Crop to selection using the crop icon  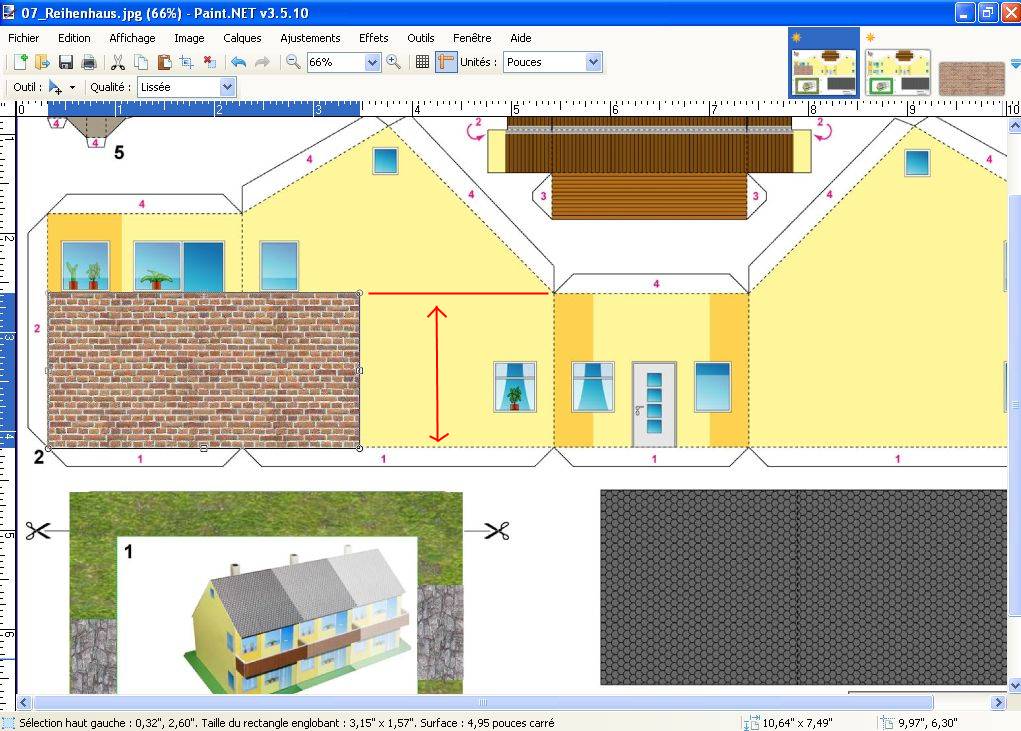point(186,62)
